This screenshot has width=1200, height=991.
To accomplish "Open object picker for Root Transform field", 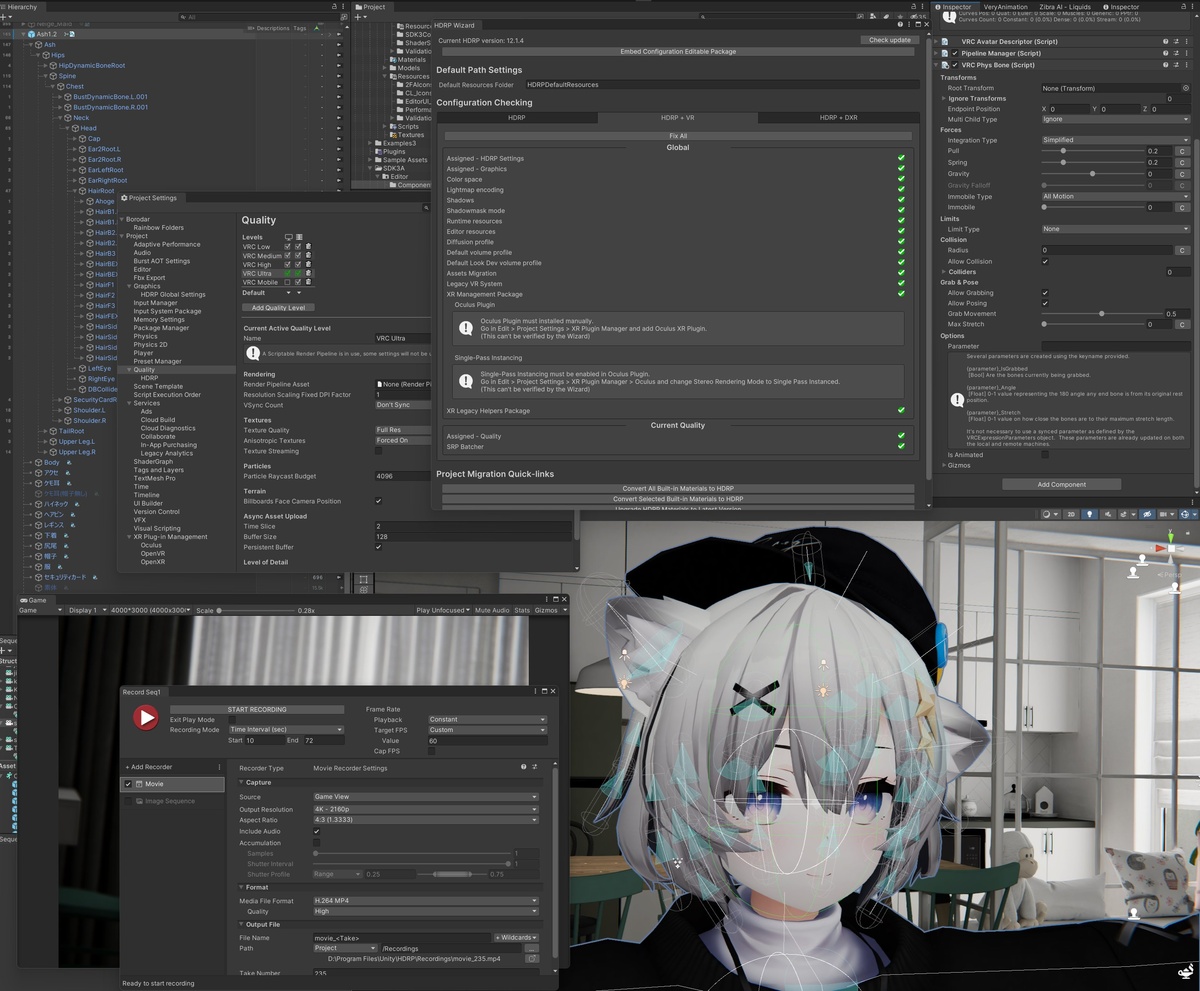I will click(x=1185, y=88).
